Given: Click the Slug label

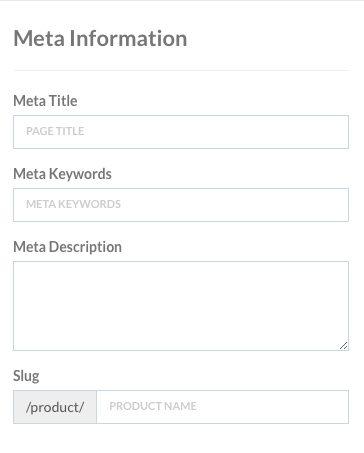Looking at the screenshot, I should (x=26, y=376).
